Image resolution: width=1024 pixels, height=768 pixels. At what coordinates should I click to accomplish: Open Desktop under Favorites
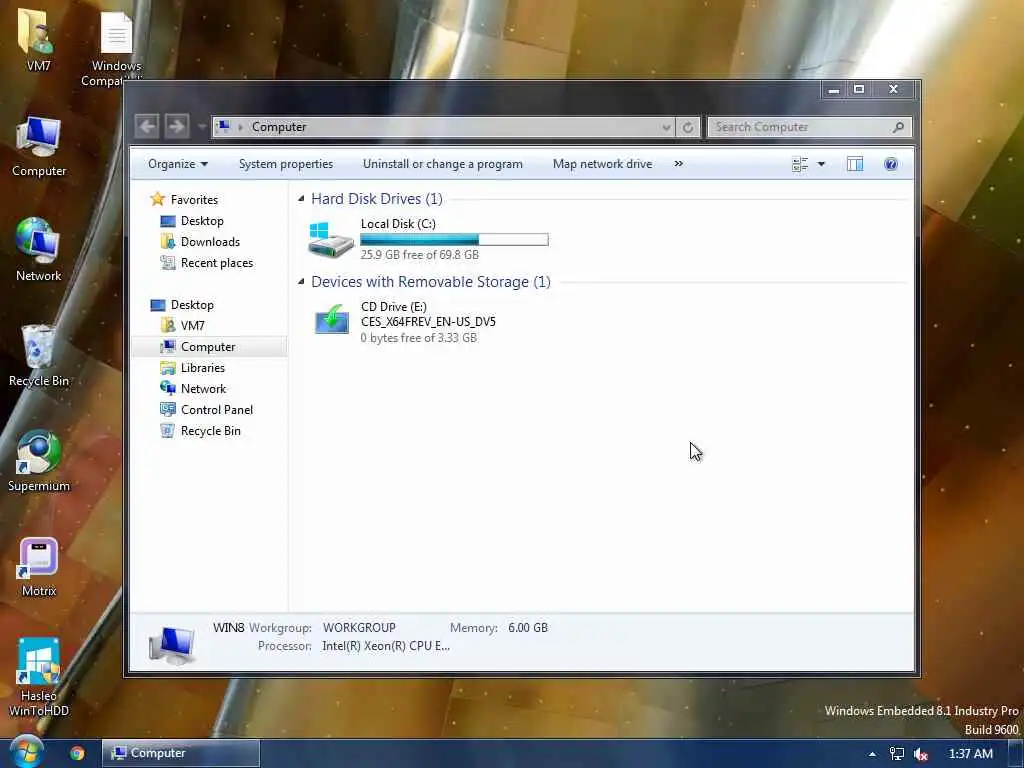pyautogui.click(x=202, y=221)
